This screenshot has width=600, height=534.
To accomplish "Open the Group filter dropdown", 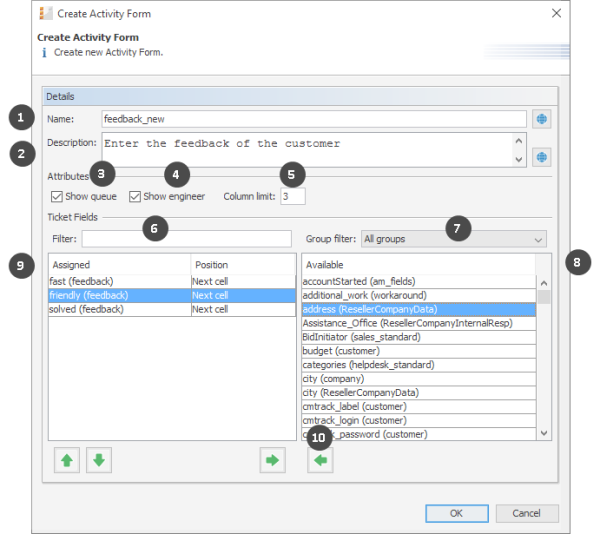I will point(454,239).
